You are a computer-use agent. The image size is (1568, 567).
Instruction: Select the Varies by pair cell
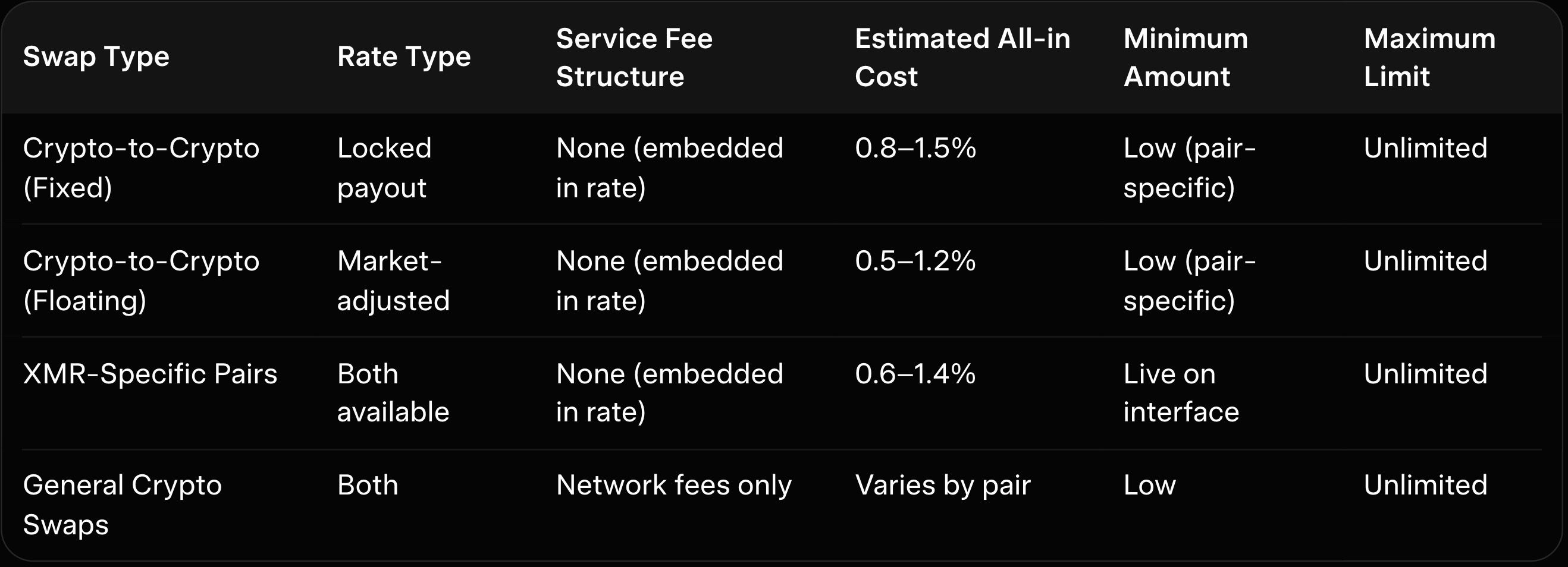pyautogui.click(x=942, y=486)
